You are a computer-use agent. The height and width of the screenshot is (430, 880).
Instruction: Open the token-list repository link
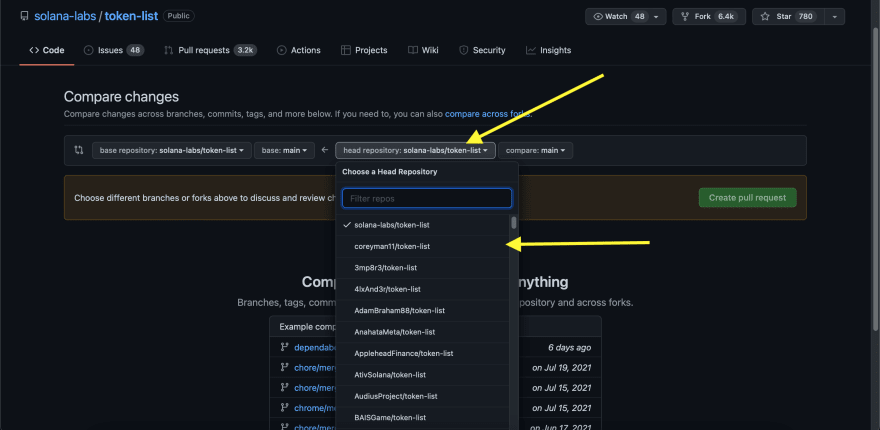tap(131, 16)
